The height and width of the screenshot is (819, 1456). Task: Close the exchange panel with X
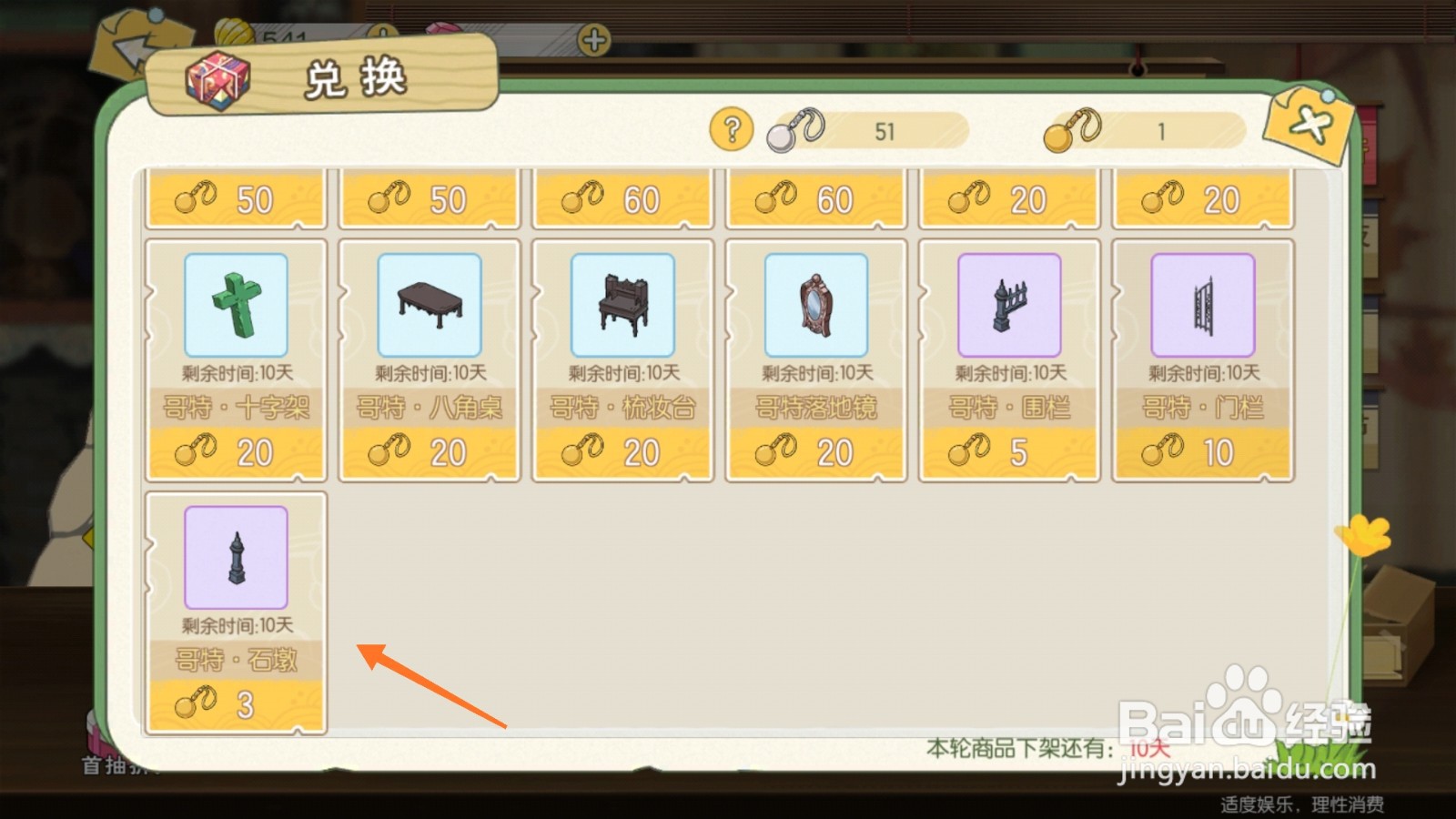point(1308,125)
